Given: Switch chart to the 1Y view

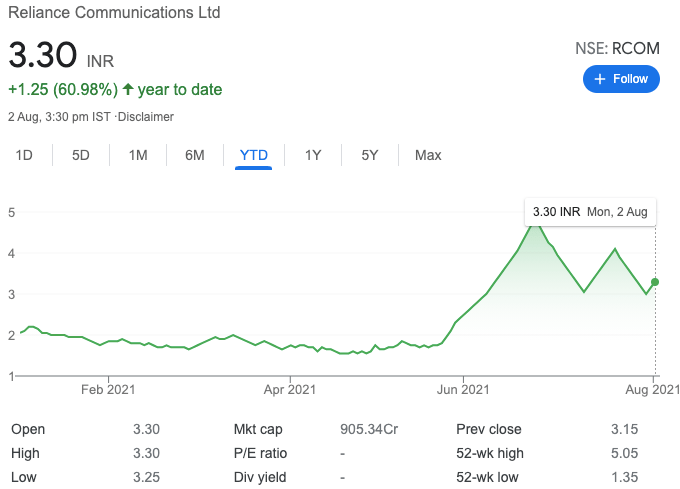Looking at the screenshot, I should coord(313,155).
